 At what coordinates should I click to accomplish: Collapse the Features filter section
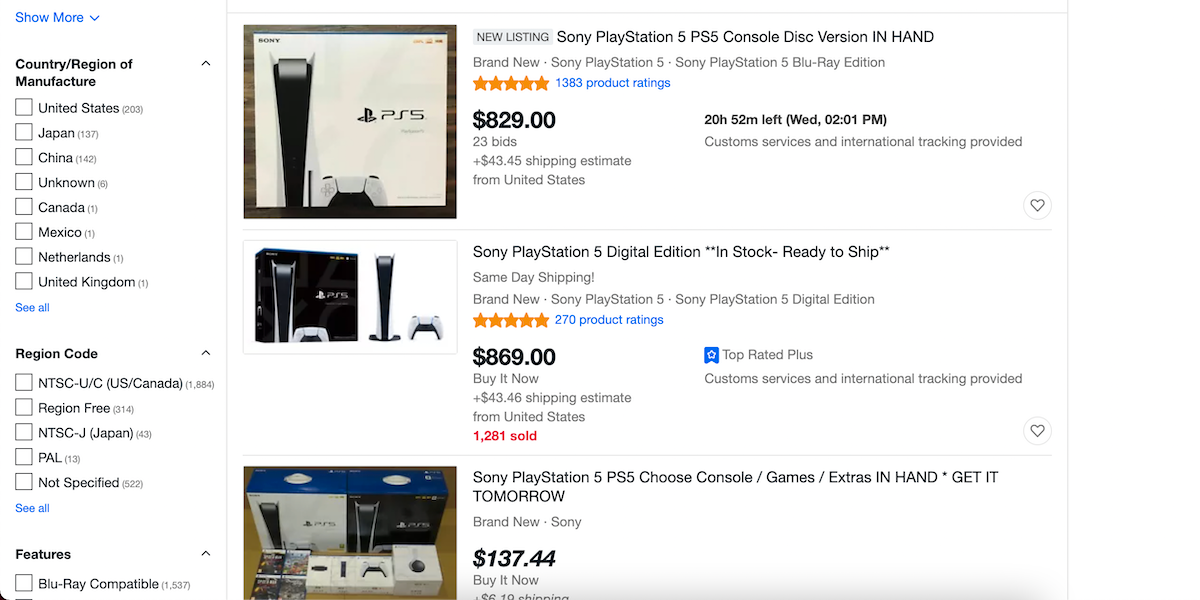click(x=206, y=554)
